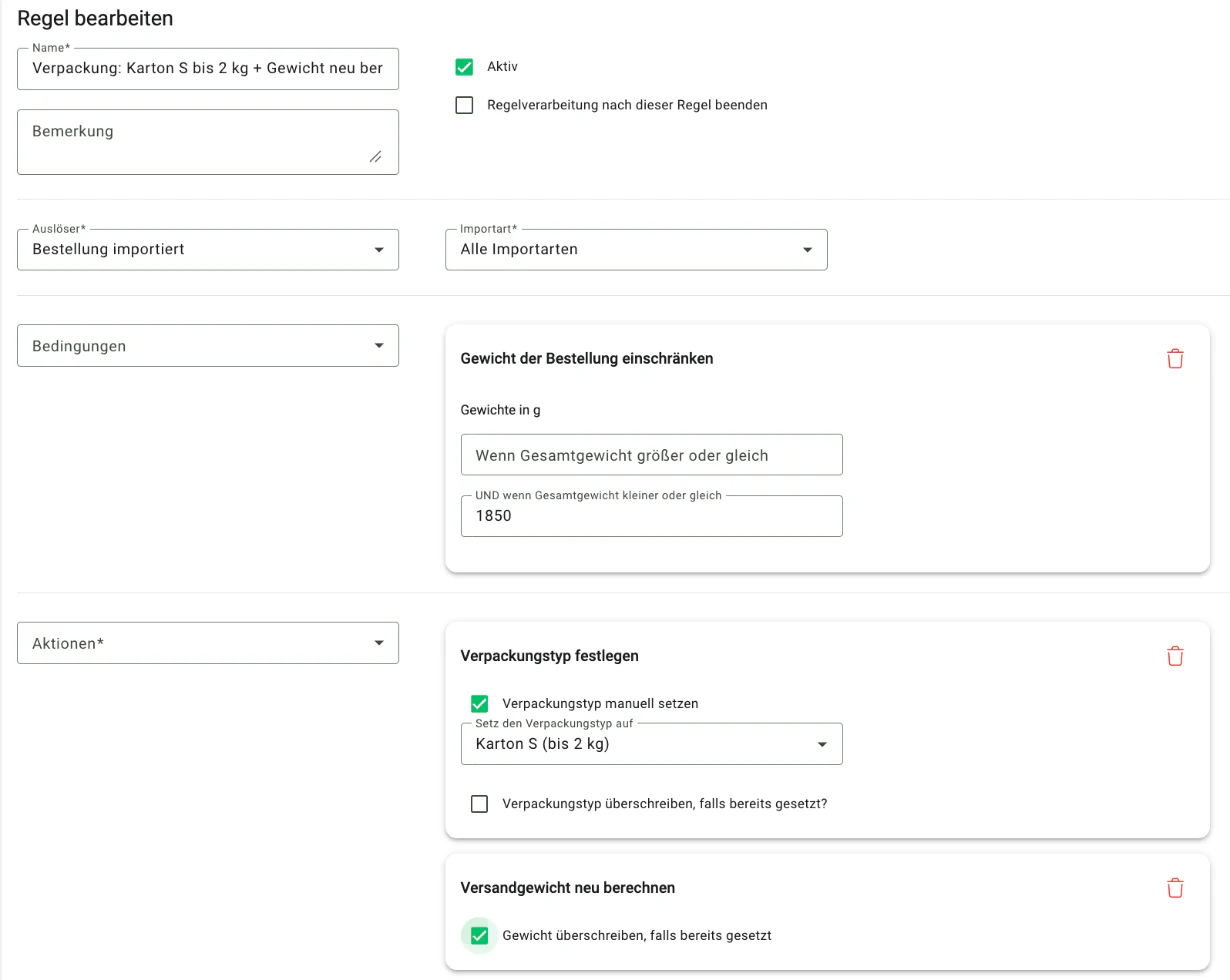Uncheck Gewicht überschreiben, falls bereits gesetzt

(x=479, y=936)
